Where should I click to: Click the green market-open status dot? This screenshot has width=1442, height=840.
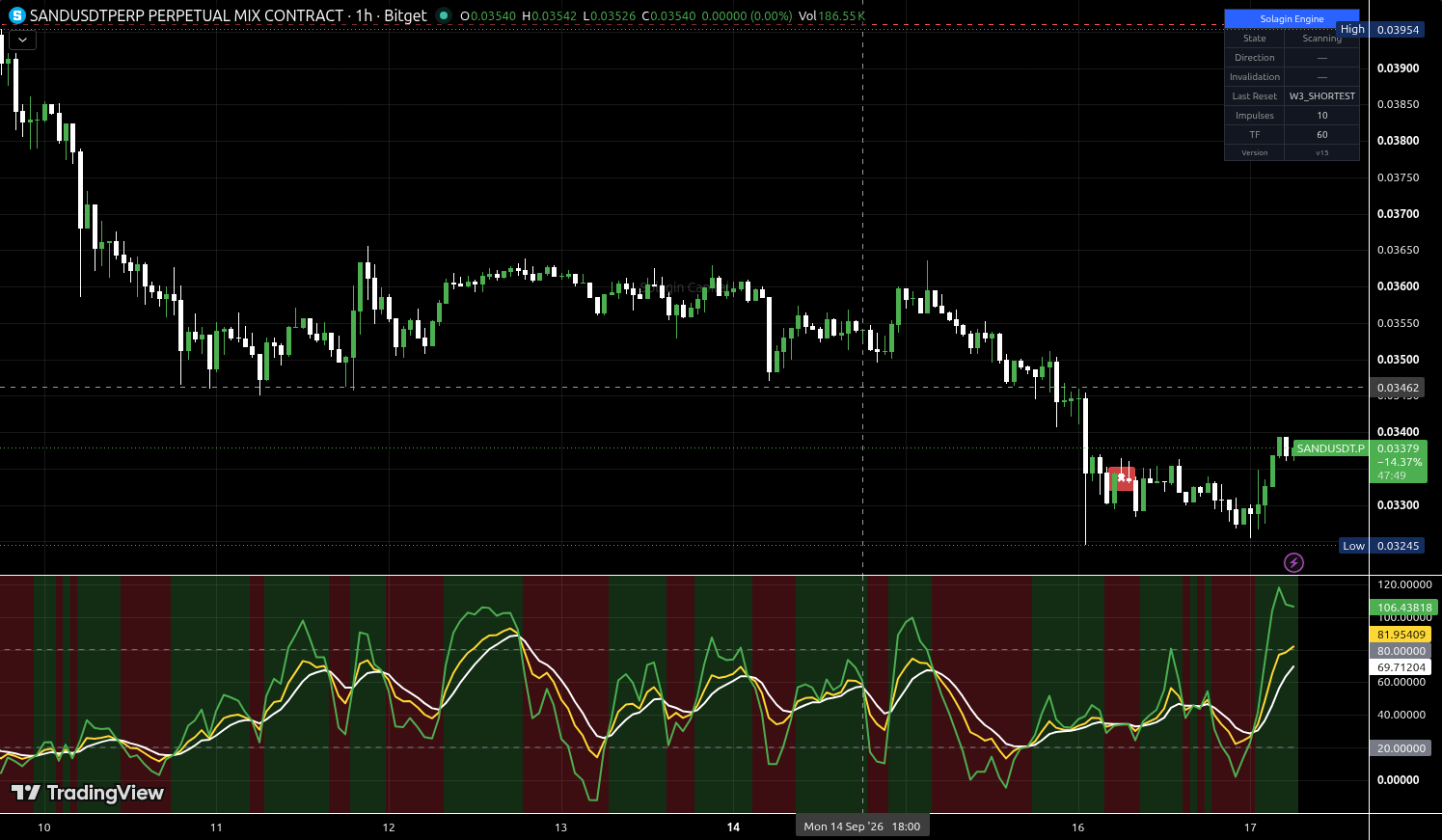coord(443,15)
